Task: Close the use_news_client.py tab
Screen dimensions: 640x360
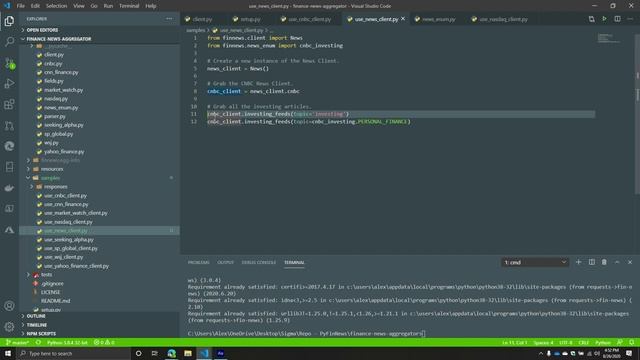Action: point(403,19)
